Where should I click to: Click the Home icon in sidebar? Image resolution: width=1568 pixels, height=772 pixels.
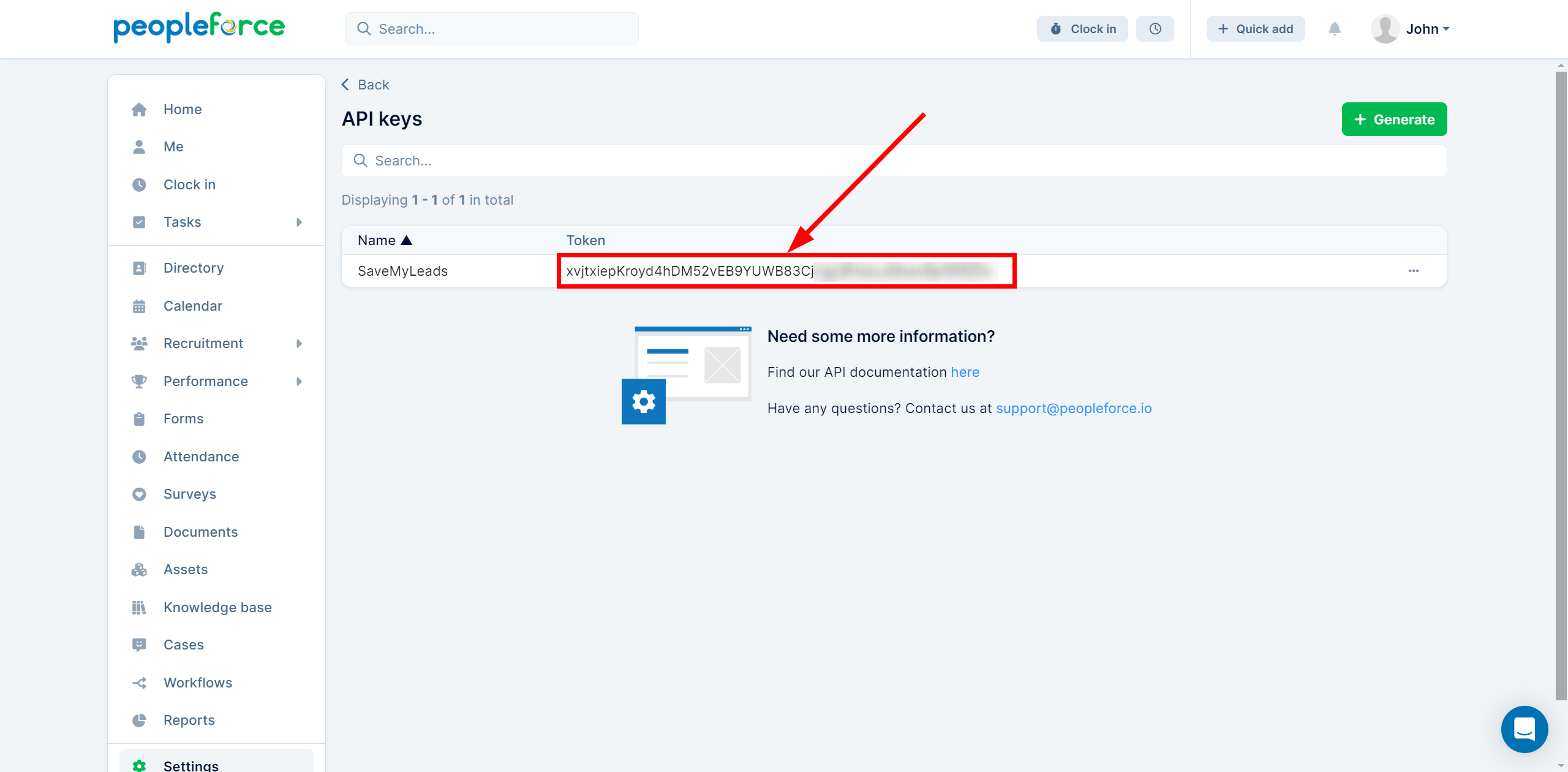coord(140,108)
